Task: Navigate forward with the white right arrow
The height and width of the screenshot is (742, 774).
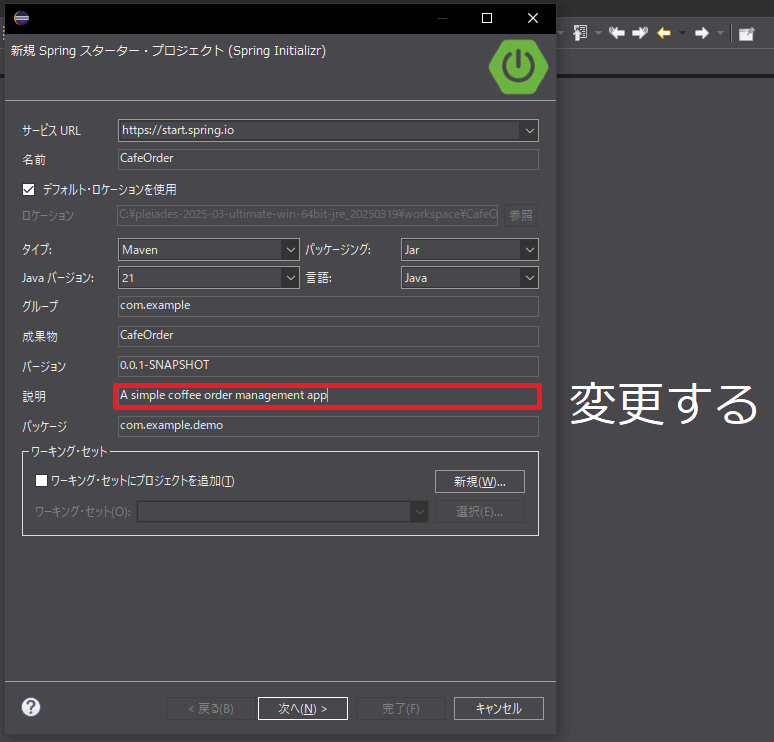Action: [x=701, y=33]
